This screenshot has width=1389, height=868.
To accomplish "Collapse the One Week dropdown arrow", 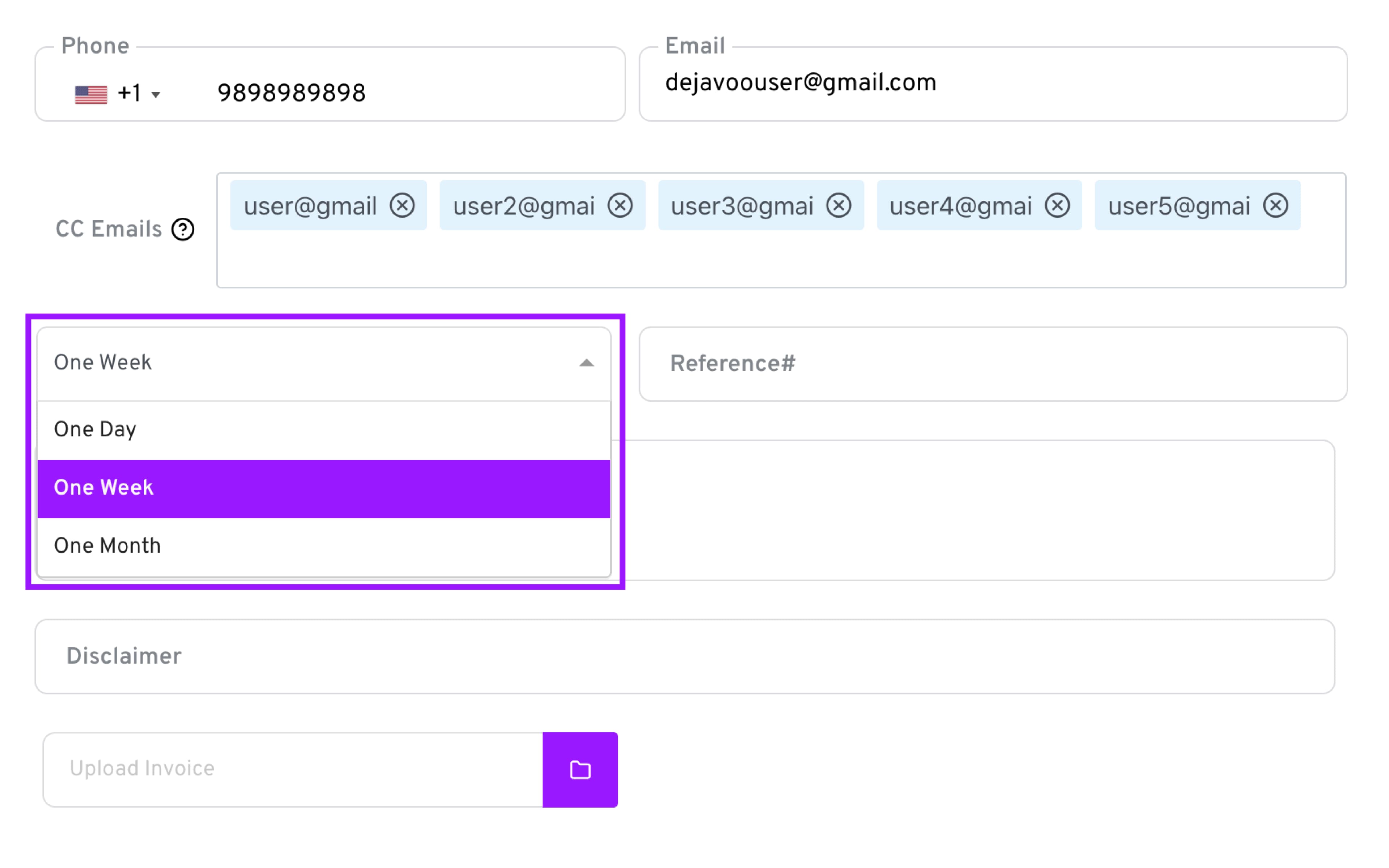I will click(586, 363).
